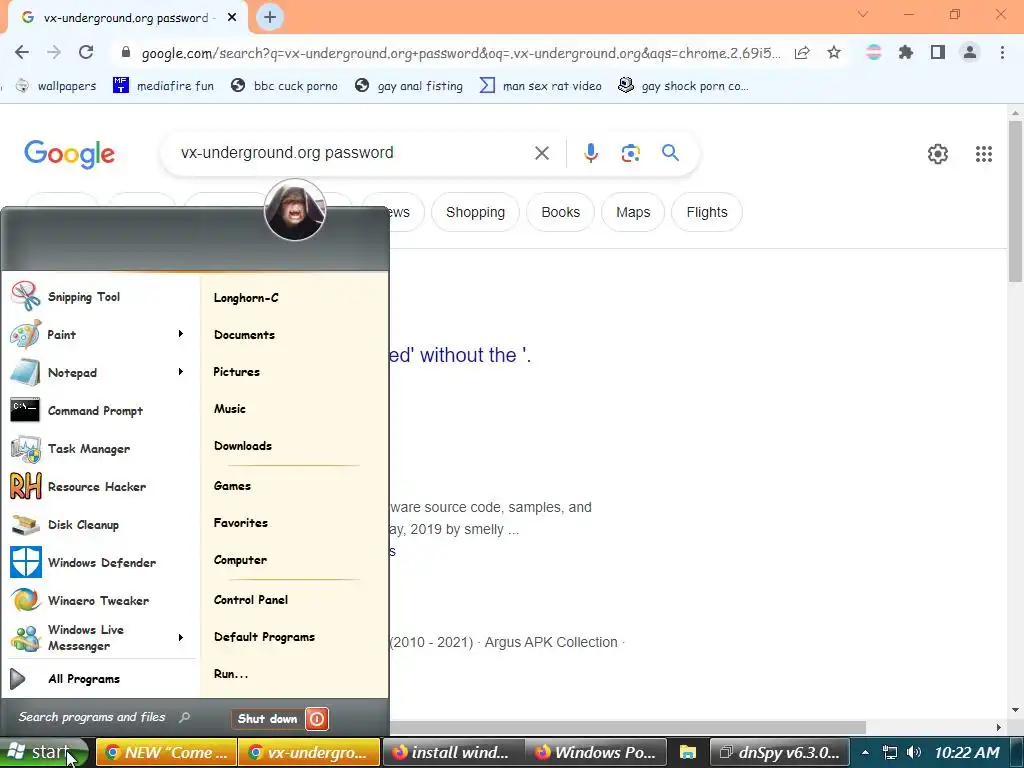Open the Music folder
Image resolution: width=1024 pixels, height=768 pixels.
(x=229, y=409)
